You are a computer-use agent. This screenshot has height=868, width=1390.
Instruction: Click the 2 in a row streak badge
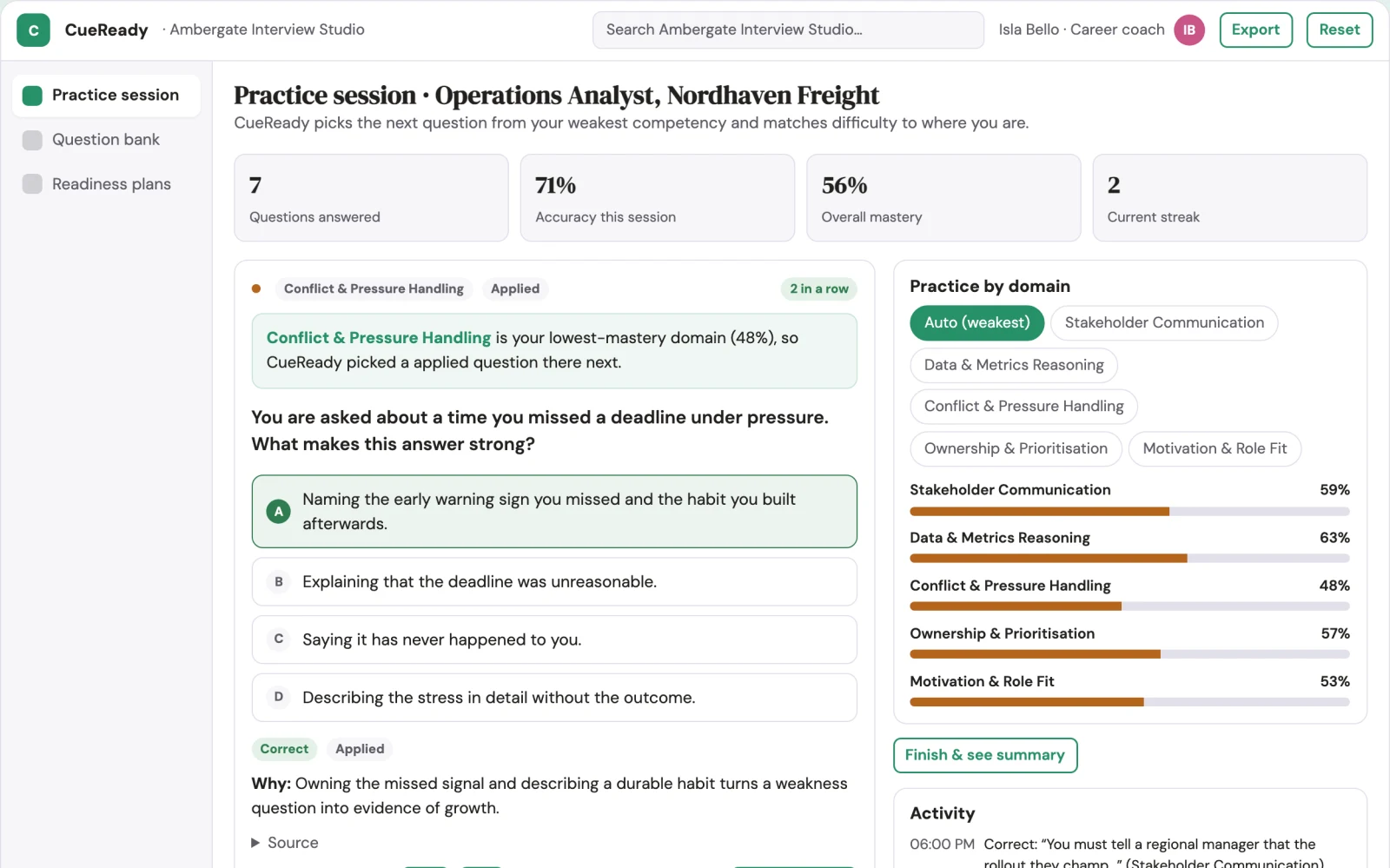pos(818,289)
